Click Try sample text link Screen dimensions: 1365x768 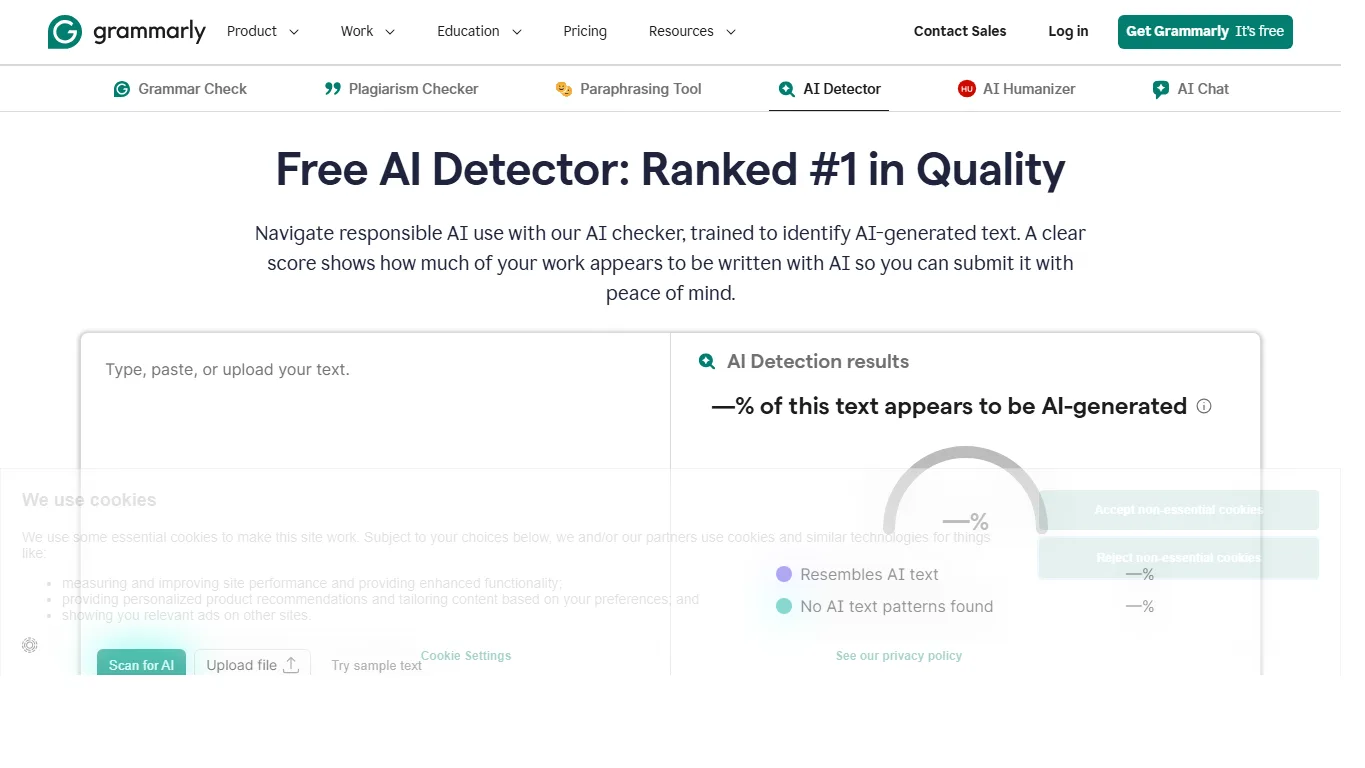pyautogui.click(x=377, y=666)
